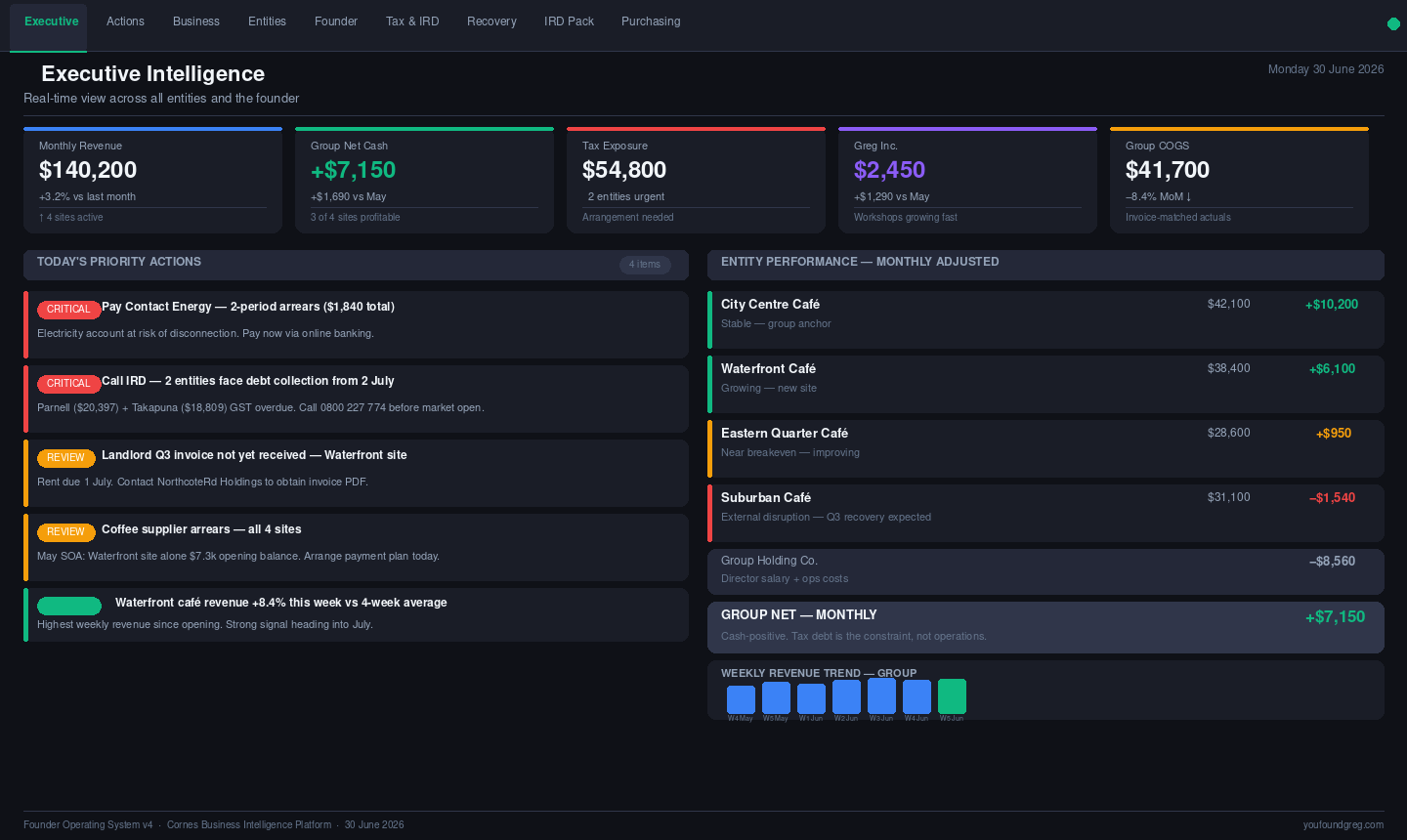1407x840 pixels.
Task: Click 'Workshops growing fast' text
Action: (906, 217)
